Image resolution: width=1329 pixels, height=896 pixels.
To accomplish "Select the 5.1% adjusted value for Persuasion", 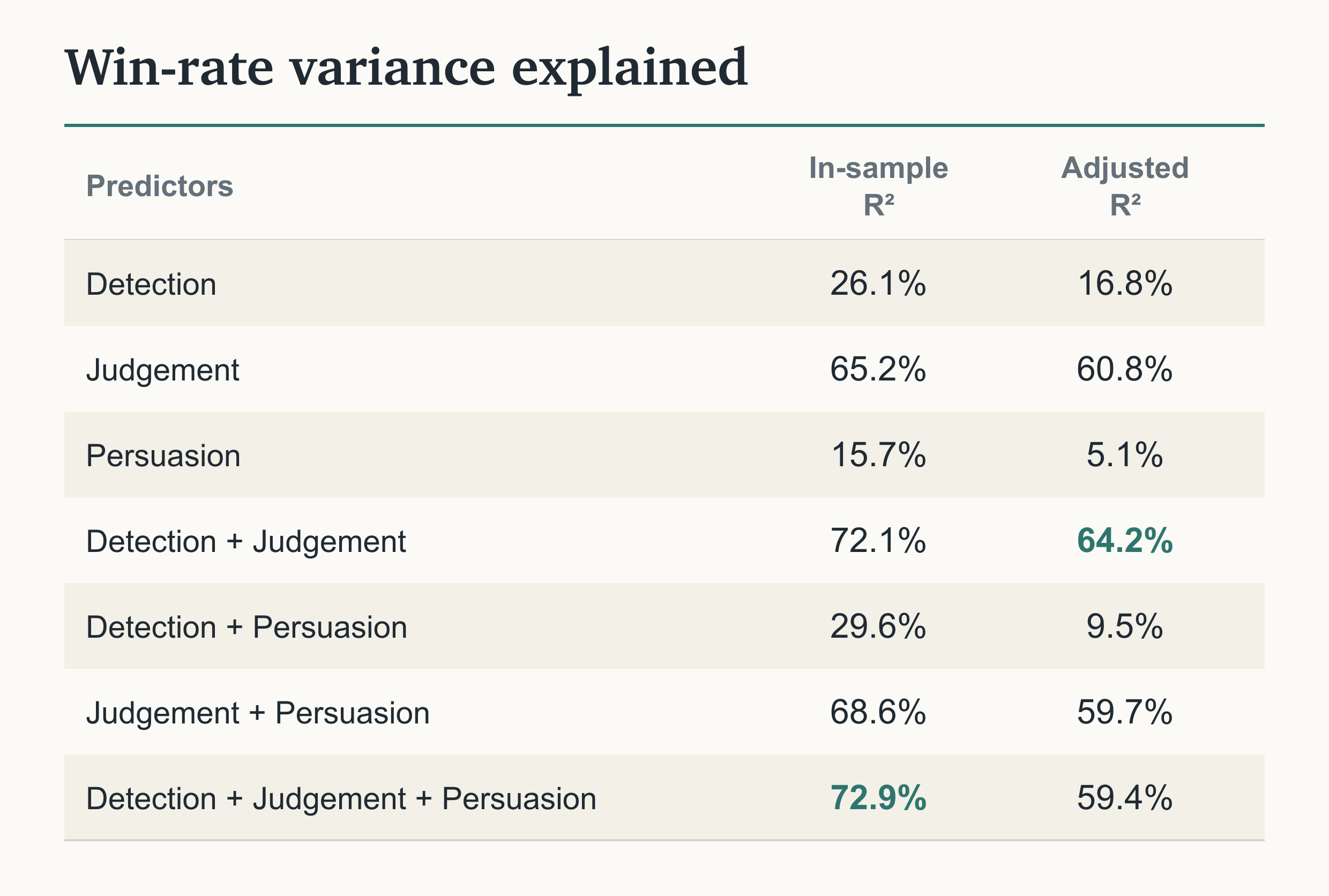I will tap(1124, 455).
